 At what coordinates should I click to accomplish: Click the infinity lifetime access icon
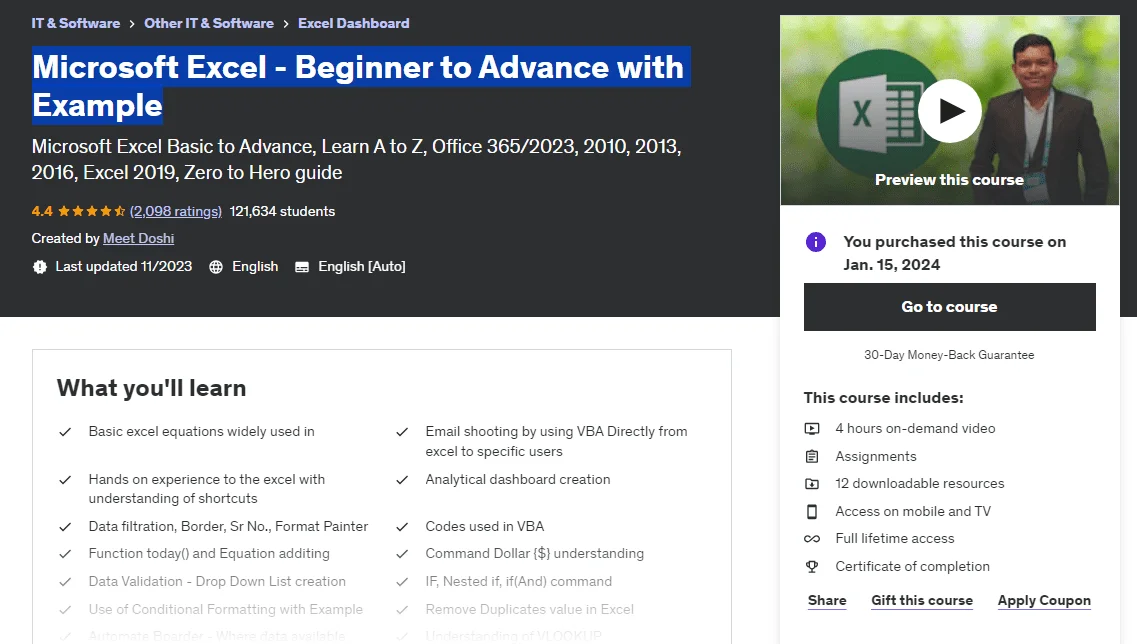click(x=812, y=539)
